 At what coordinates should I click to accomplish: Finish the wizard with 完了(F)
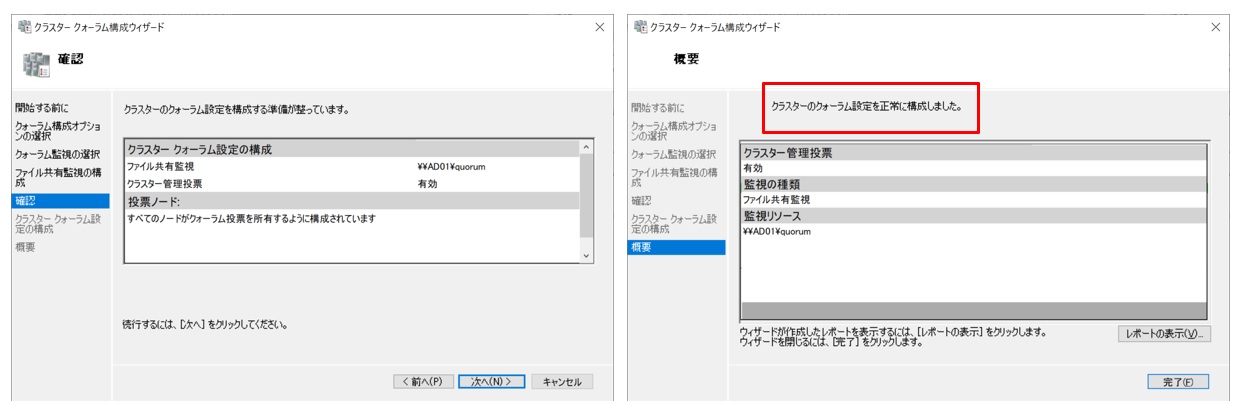point(1177,381)
